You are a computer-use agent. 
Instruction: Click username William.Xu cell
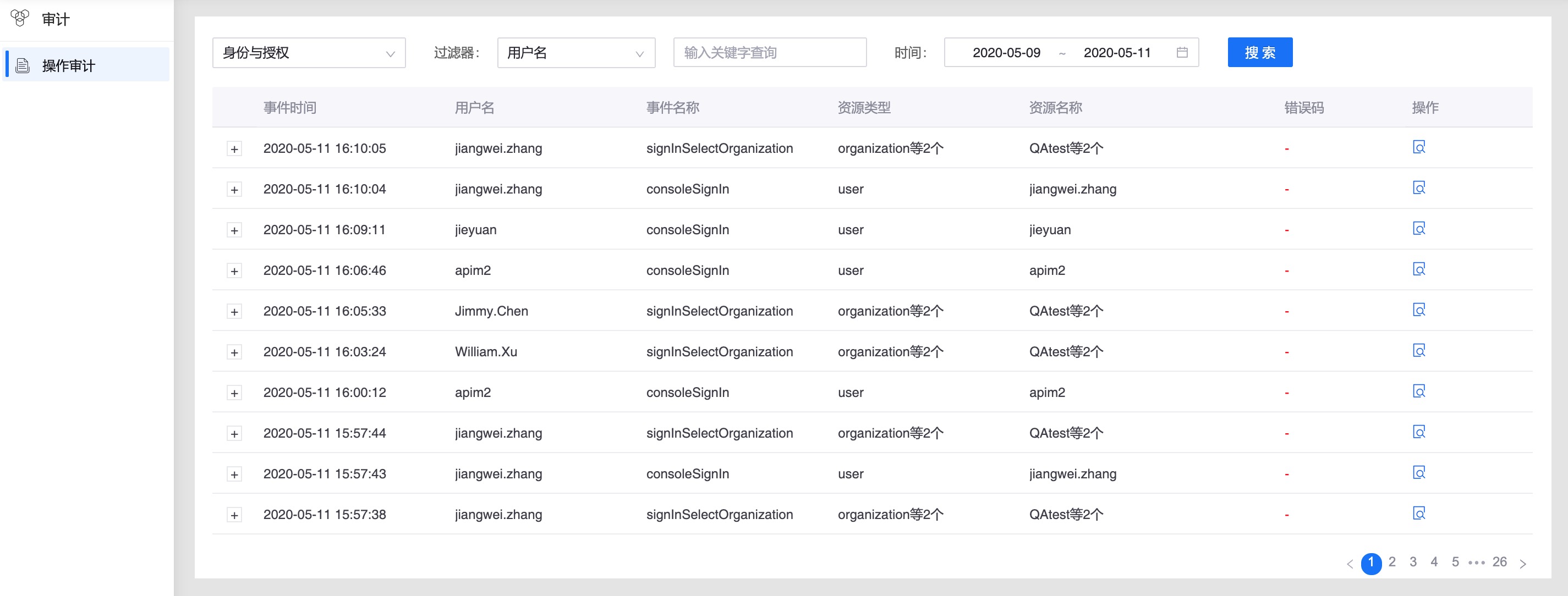[486, 351]
